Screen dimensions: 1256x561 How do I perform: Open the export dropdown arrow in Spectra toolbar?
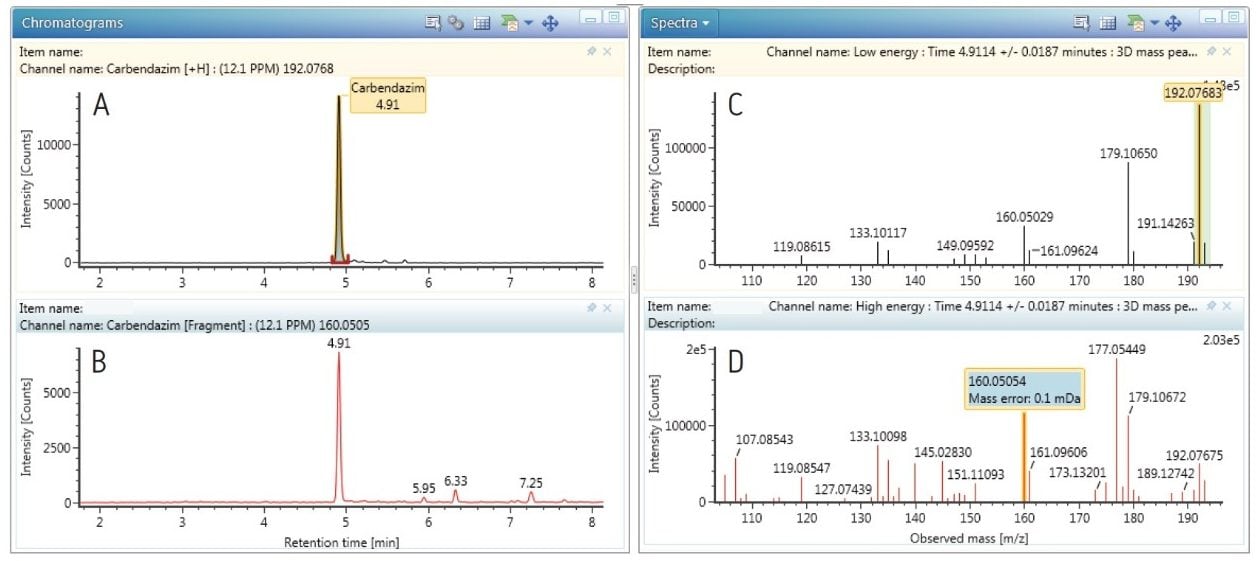point(1154,22)
